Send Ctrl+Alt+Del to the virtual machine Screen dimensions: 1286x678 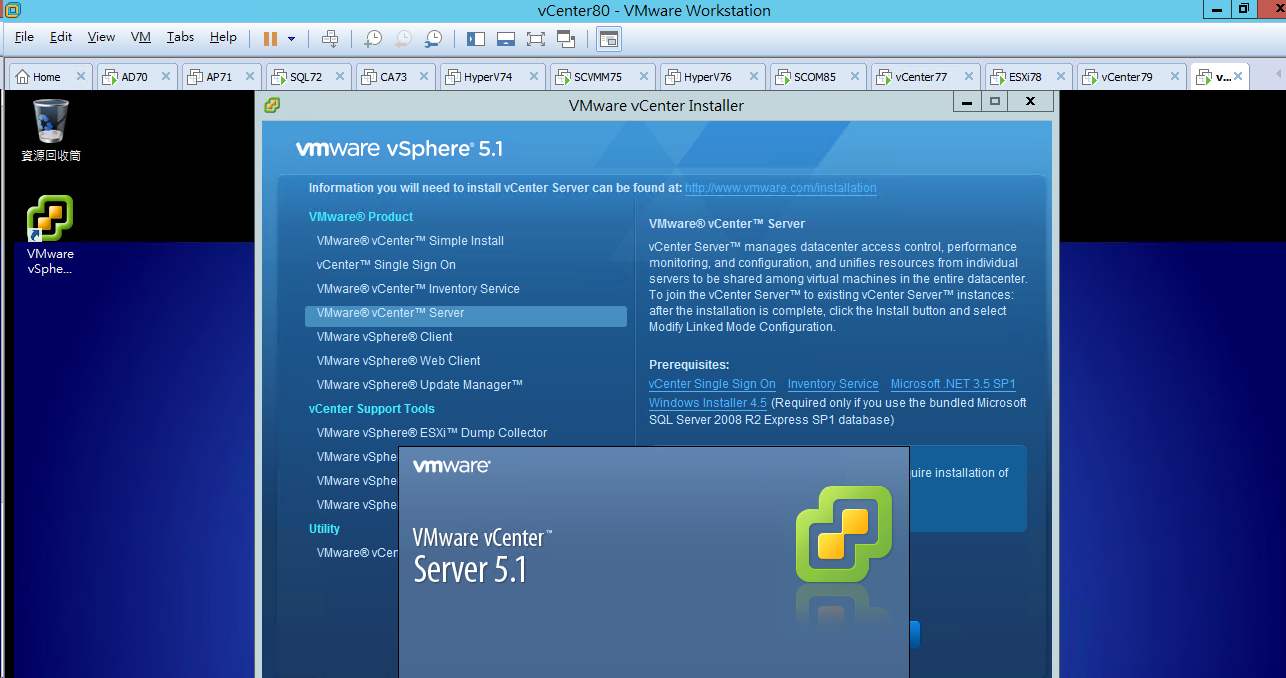point(330,38)
